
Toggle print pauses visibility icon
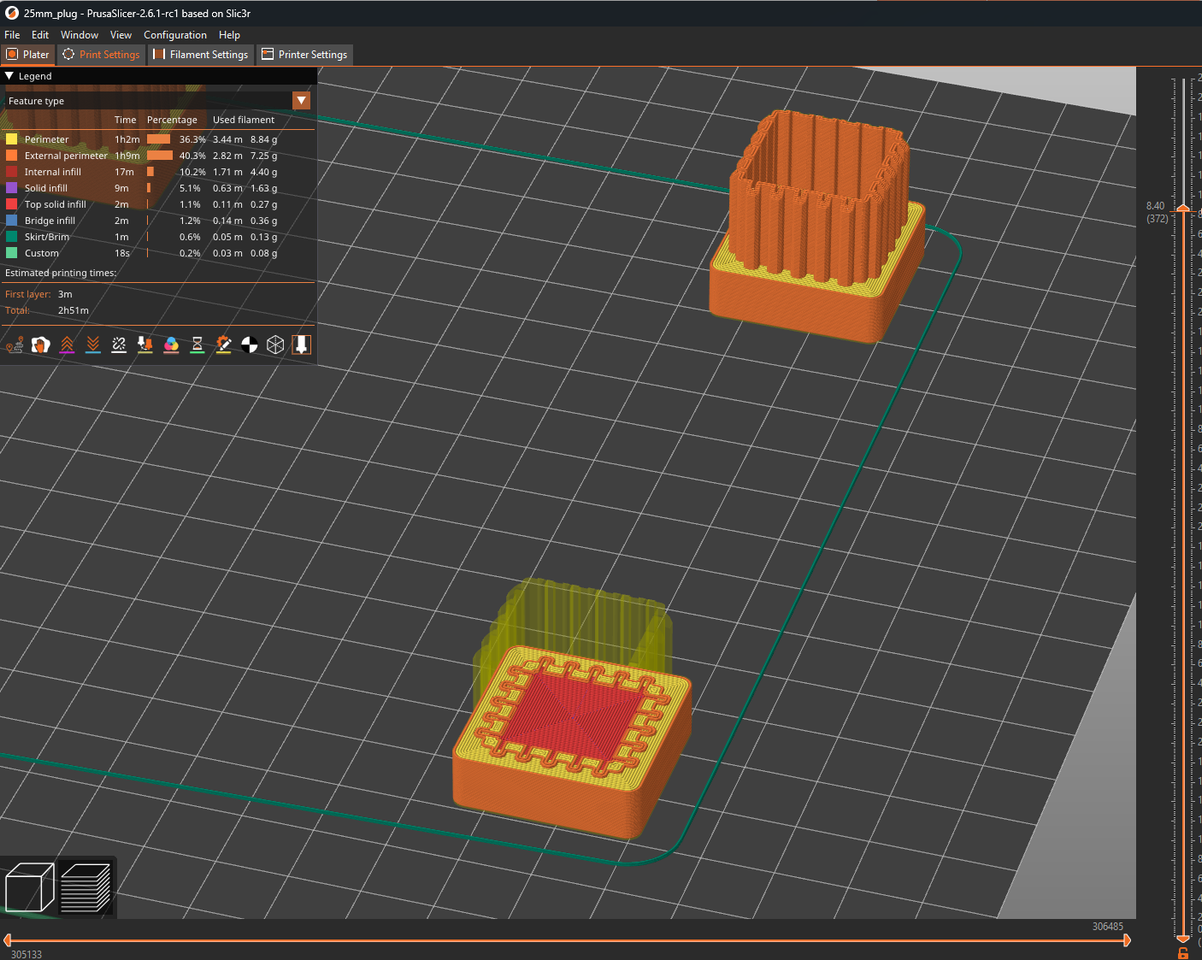pos(197,345)
